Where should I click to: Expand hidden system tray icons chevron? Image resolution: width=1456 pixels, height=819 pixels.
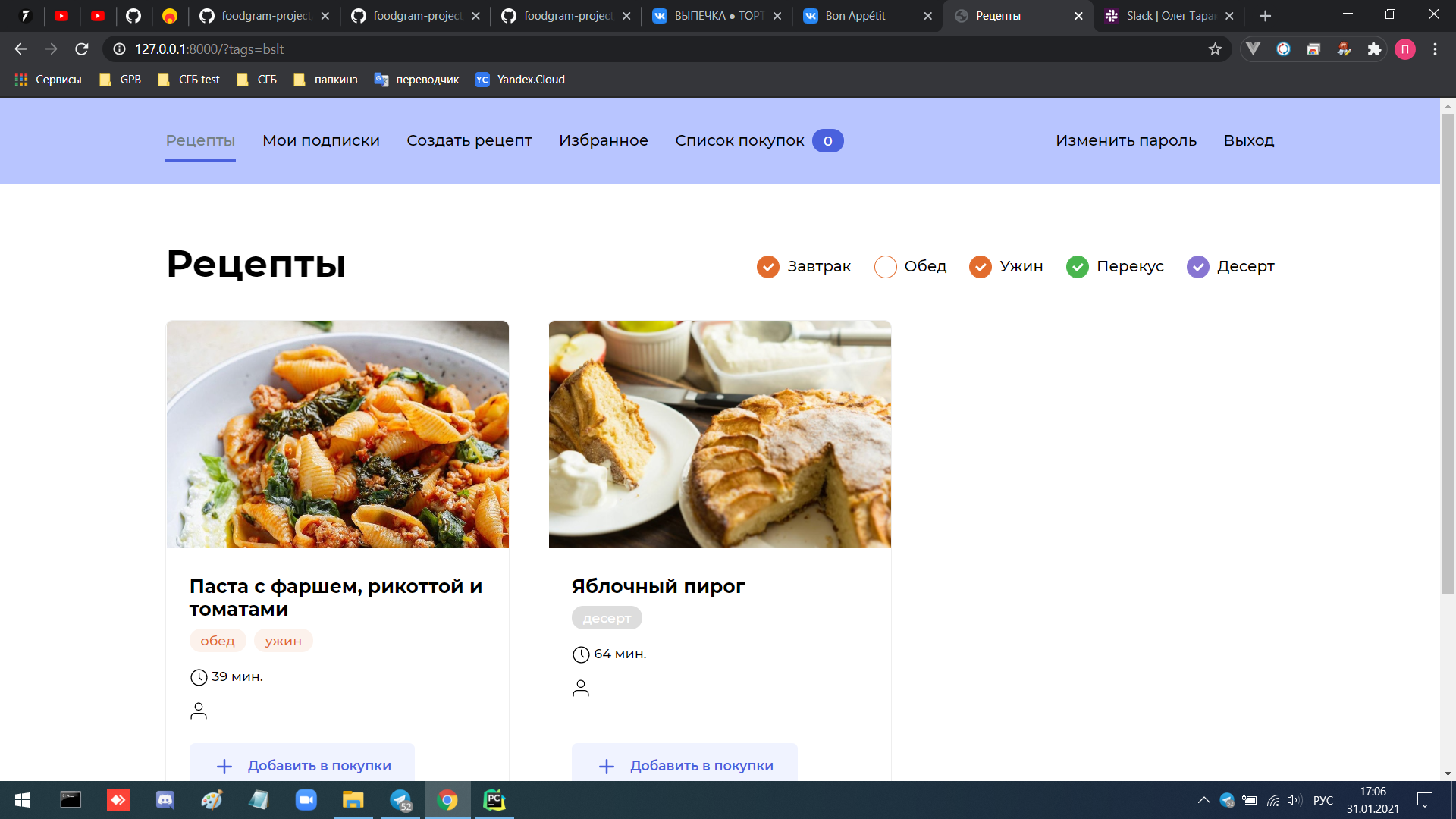[x=1203, y=800]
